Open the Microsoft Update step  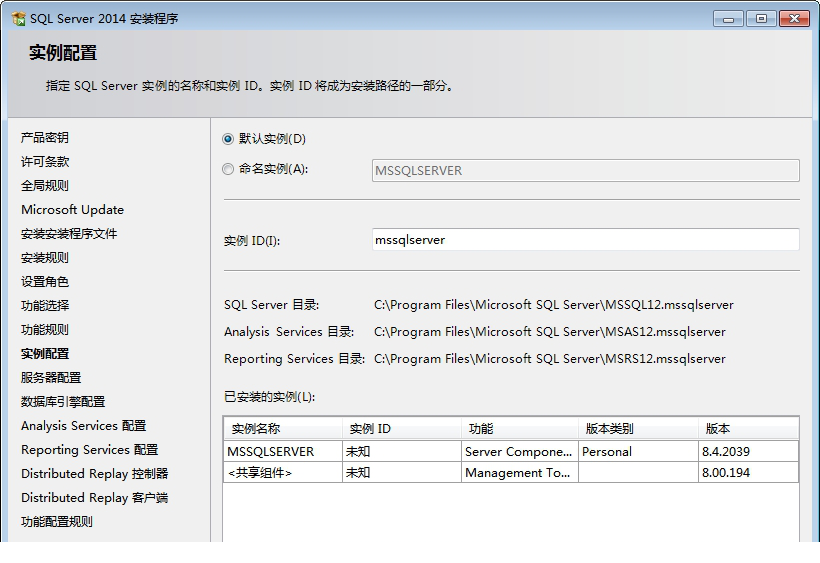point(73,210)
